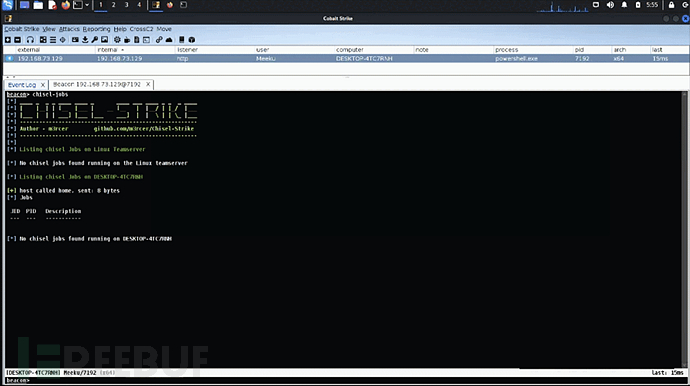Image resolution: width=690 pixels, height=386 pixels.
Task: Switch to workspace 2
Action: pos(114,5)
